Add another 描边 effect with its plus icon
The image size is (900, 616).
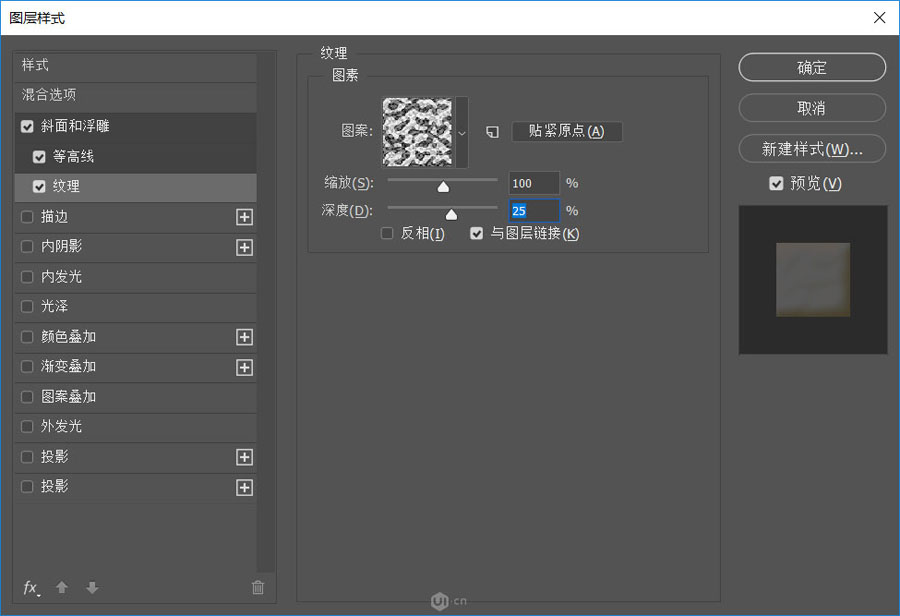[x=244, y=217]
